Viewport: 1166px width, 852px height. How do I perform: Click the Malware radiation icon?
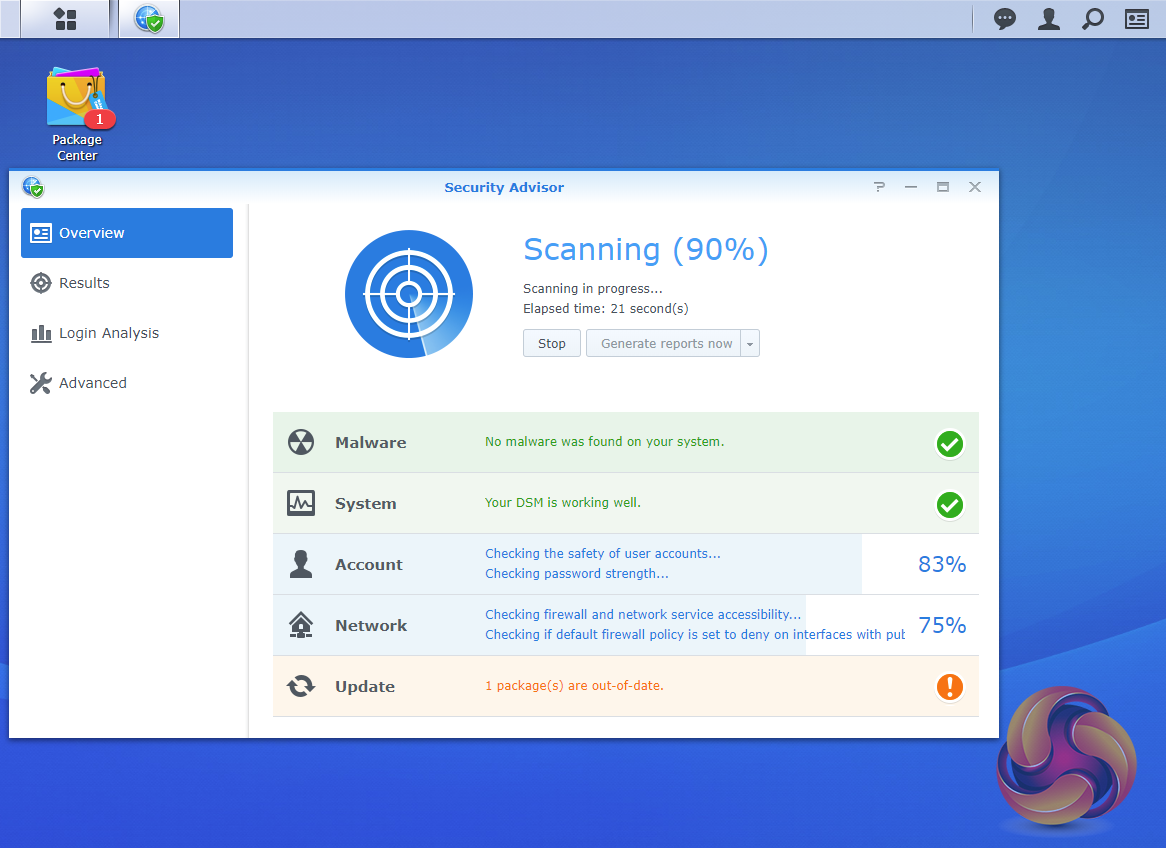tap(301, 442)
